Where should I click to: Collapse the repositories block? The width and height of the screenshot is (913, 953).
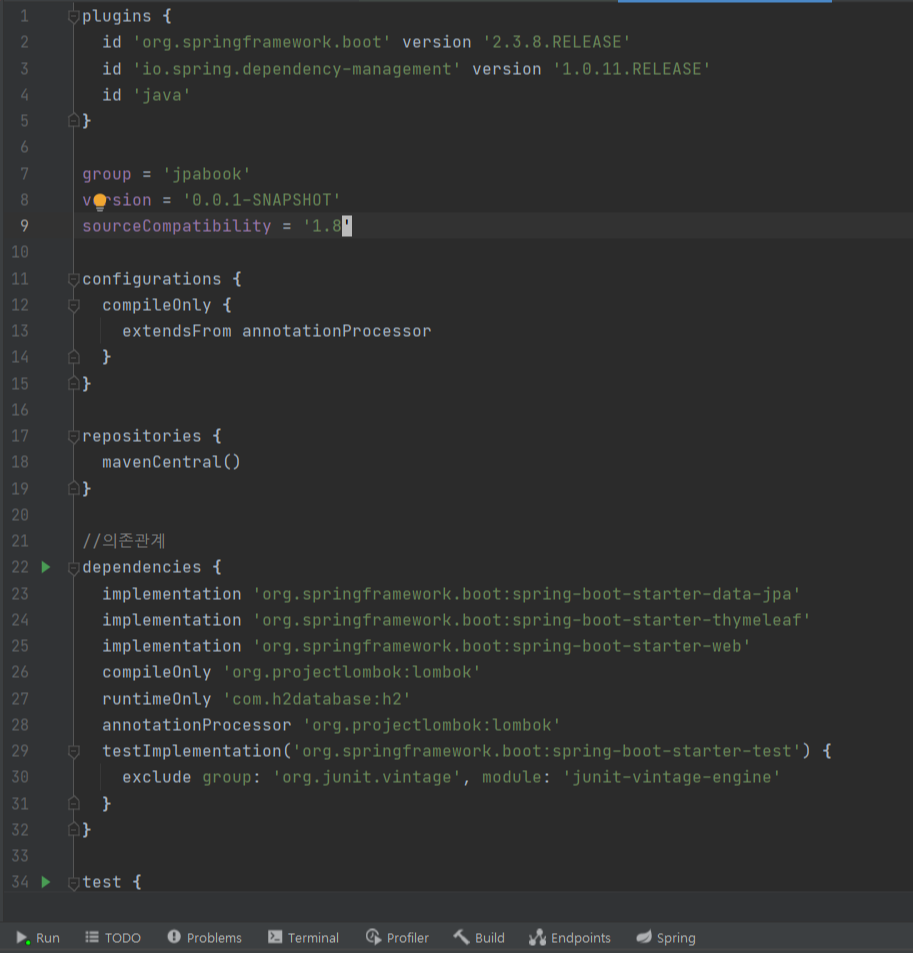pos(74,436)
